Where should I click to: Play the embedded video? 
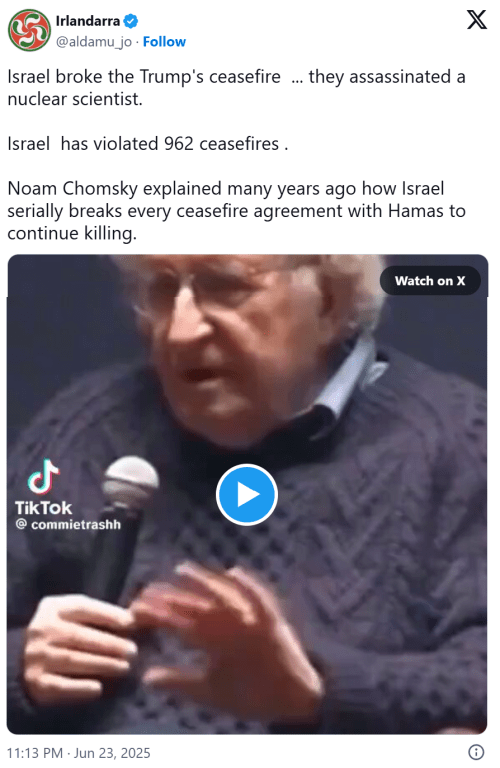tap(247, 495)
